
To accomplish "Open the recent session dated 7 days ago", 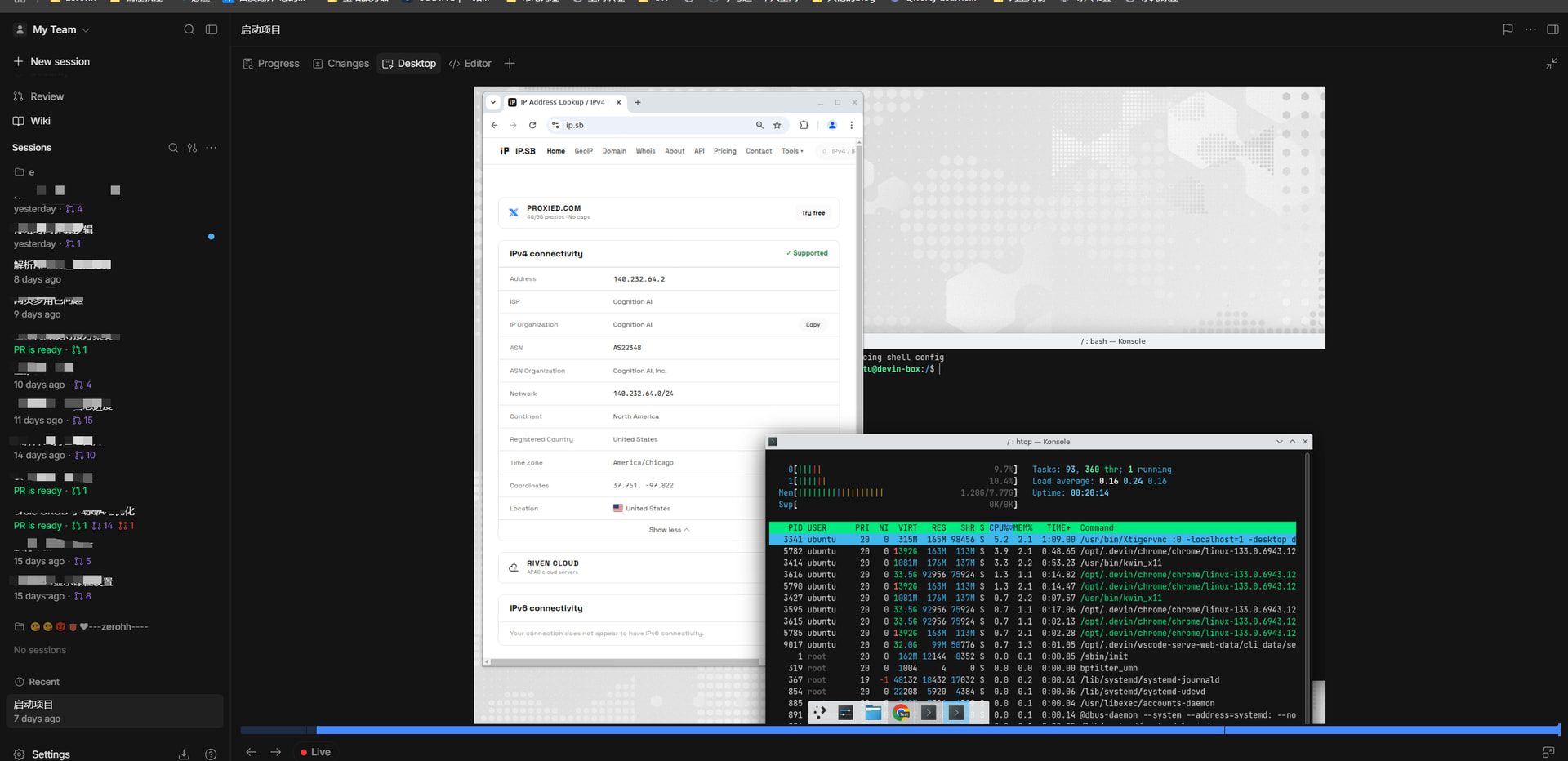I will point(114,711).
